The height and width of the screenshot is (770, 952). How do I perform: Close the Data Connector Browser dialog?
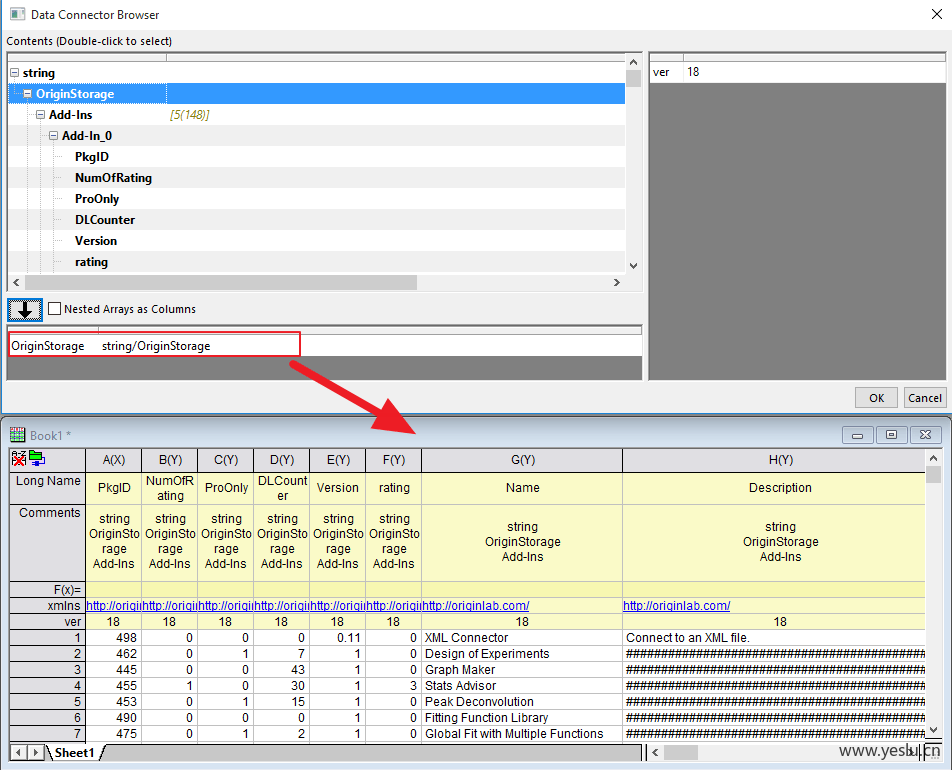pos(937,14)
